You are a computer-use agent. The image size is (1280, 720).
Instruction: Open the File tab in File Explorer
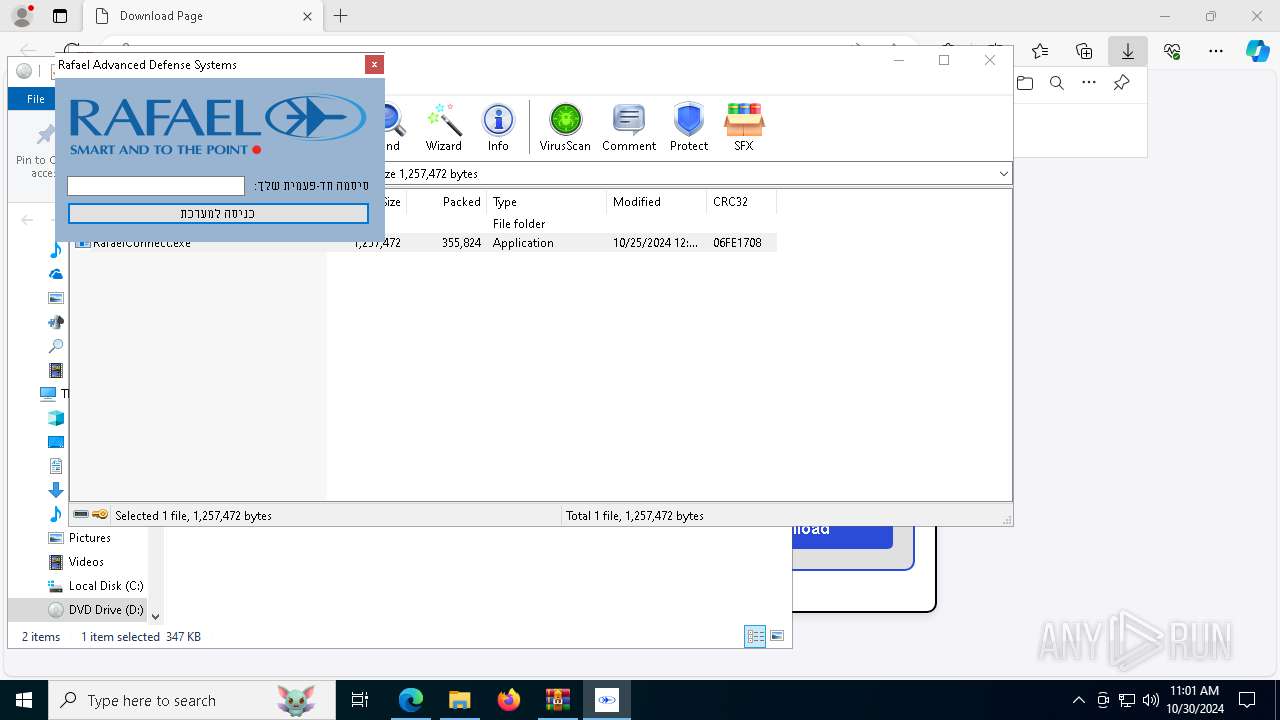click(36, 99)
